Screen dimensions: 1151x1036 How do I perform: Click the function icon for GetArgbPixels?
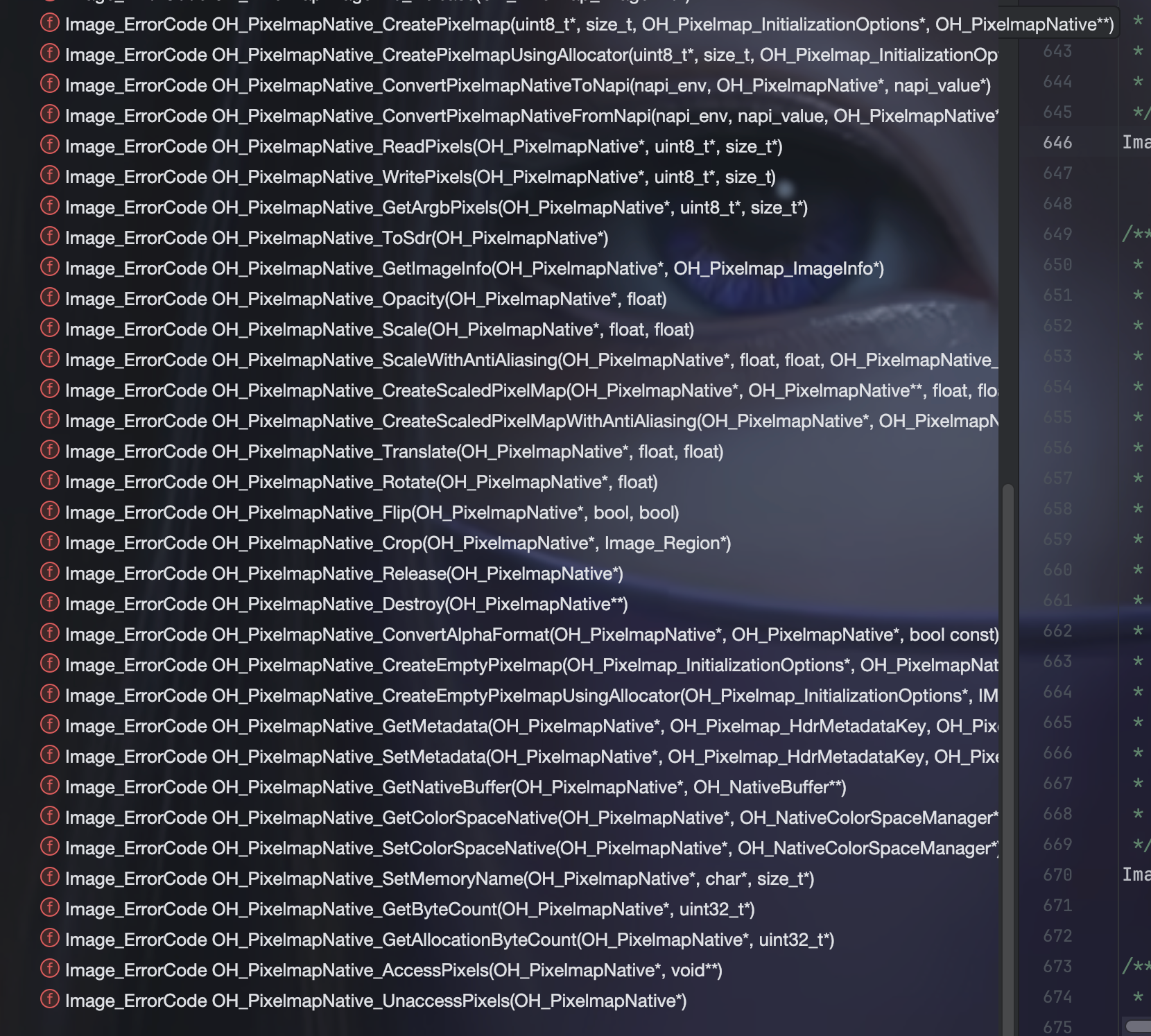coord(50,206)
